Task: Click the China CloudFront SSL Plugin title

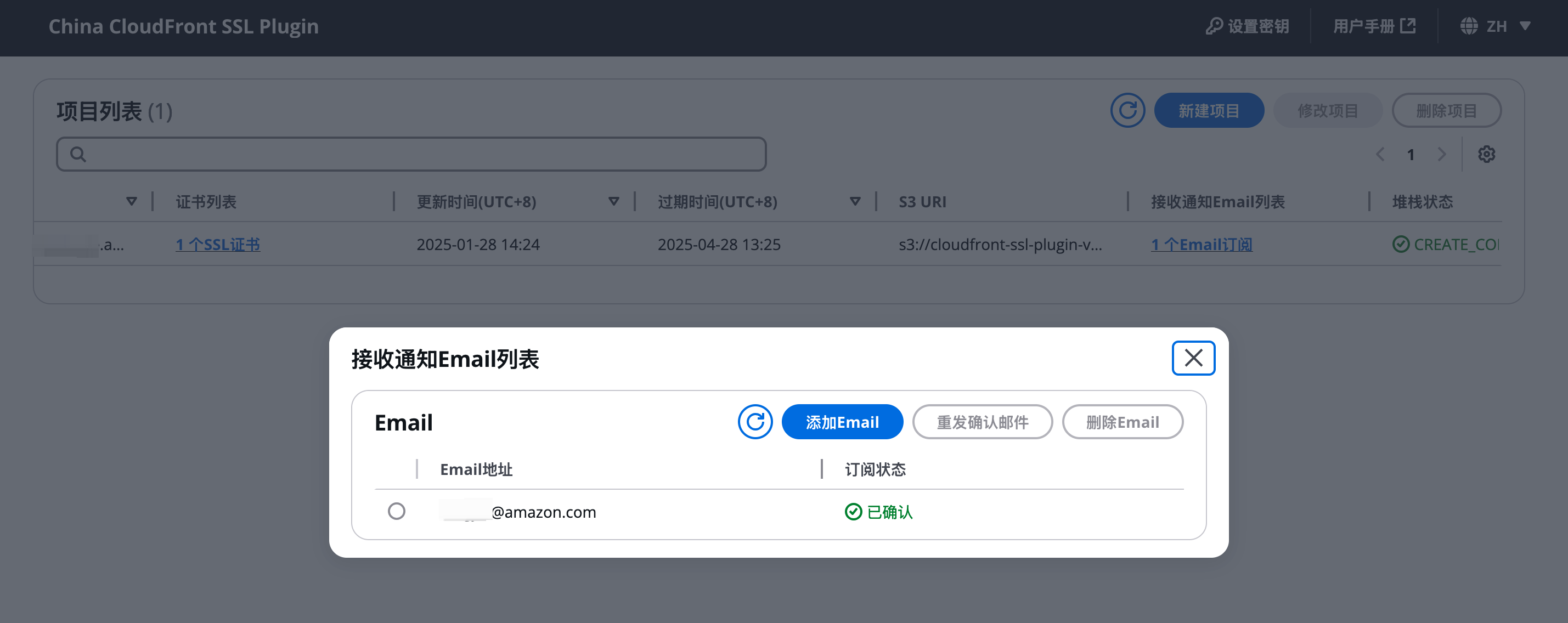Action: [x=183, y=26]
